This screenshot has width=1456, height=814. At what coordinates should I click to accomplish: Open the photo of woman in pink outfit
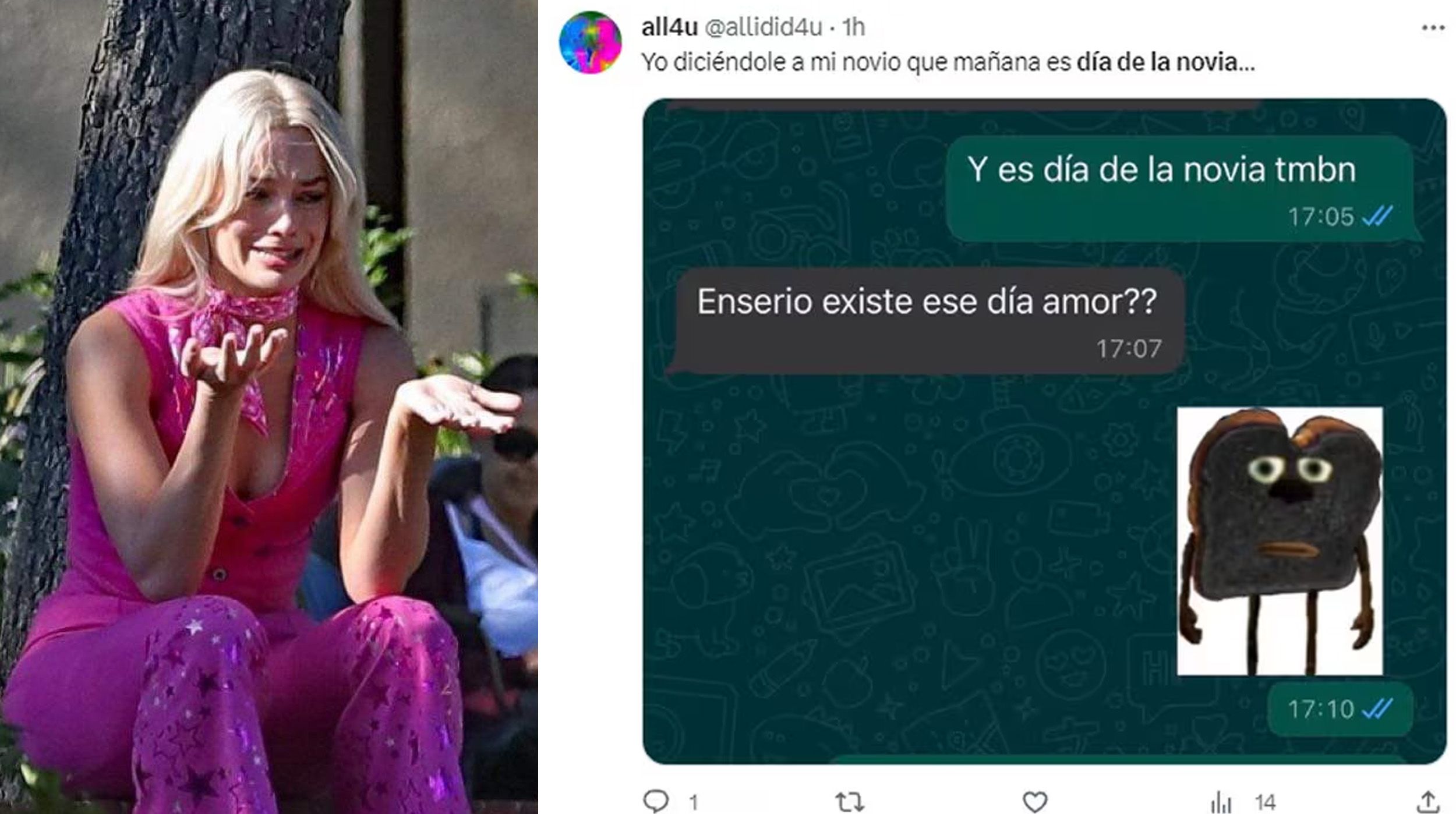(x=269, y=407)
